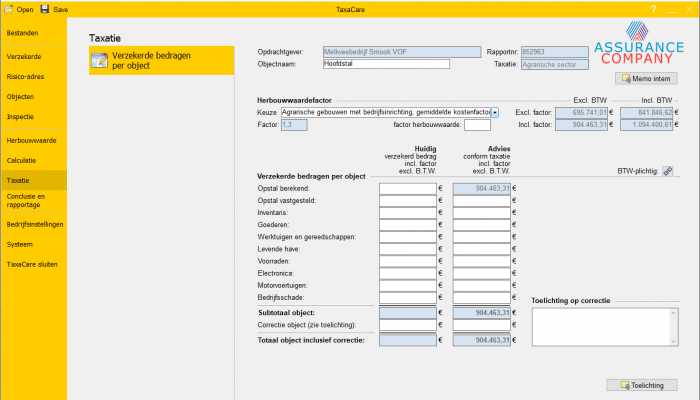Open the Bestanden menu item
The height and width of the screenshot is (400, 700).
(x=22, y=33)
